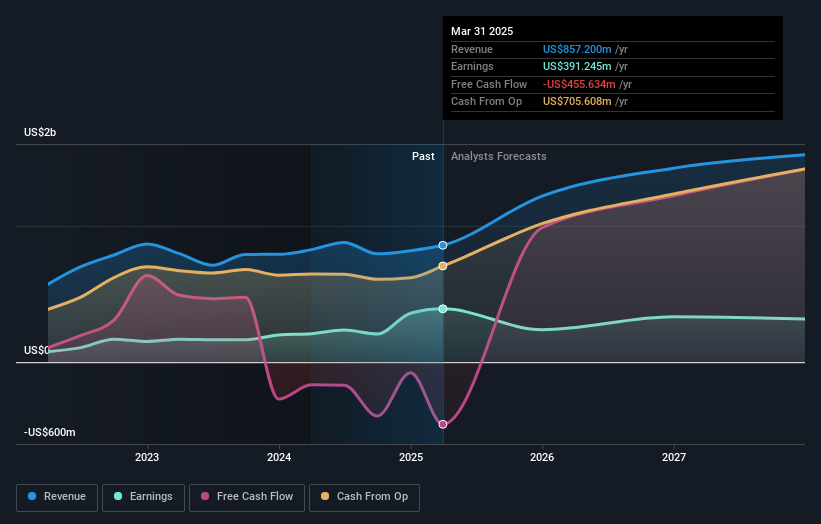The width and height of the screenshot is (821, 524).
Task: Click the US$705.608m cash from op value
Action: [x=577, y=102]
